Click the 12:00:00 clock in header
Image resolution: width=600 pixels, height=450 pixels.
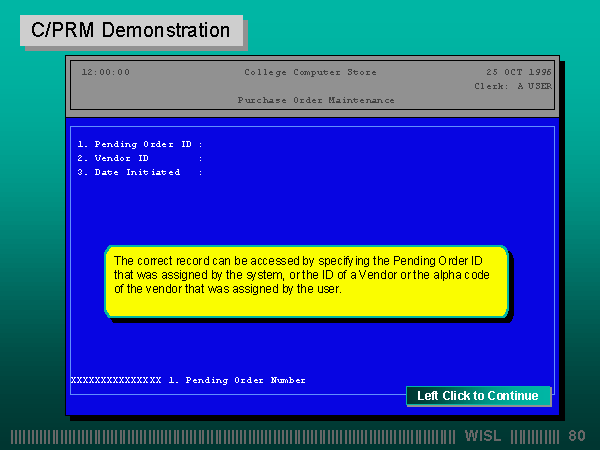click(105, 72)
